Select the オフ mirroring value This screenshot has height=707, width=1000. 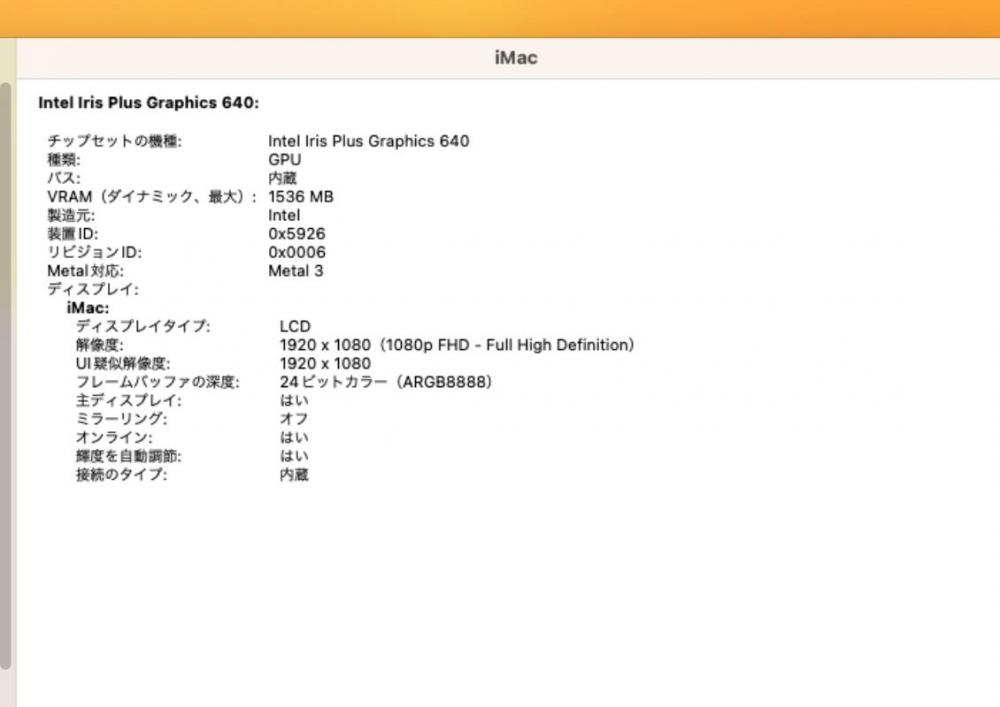(x=294, y=419)
